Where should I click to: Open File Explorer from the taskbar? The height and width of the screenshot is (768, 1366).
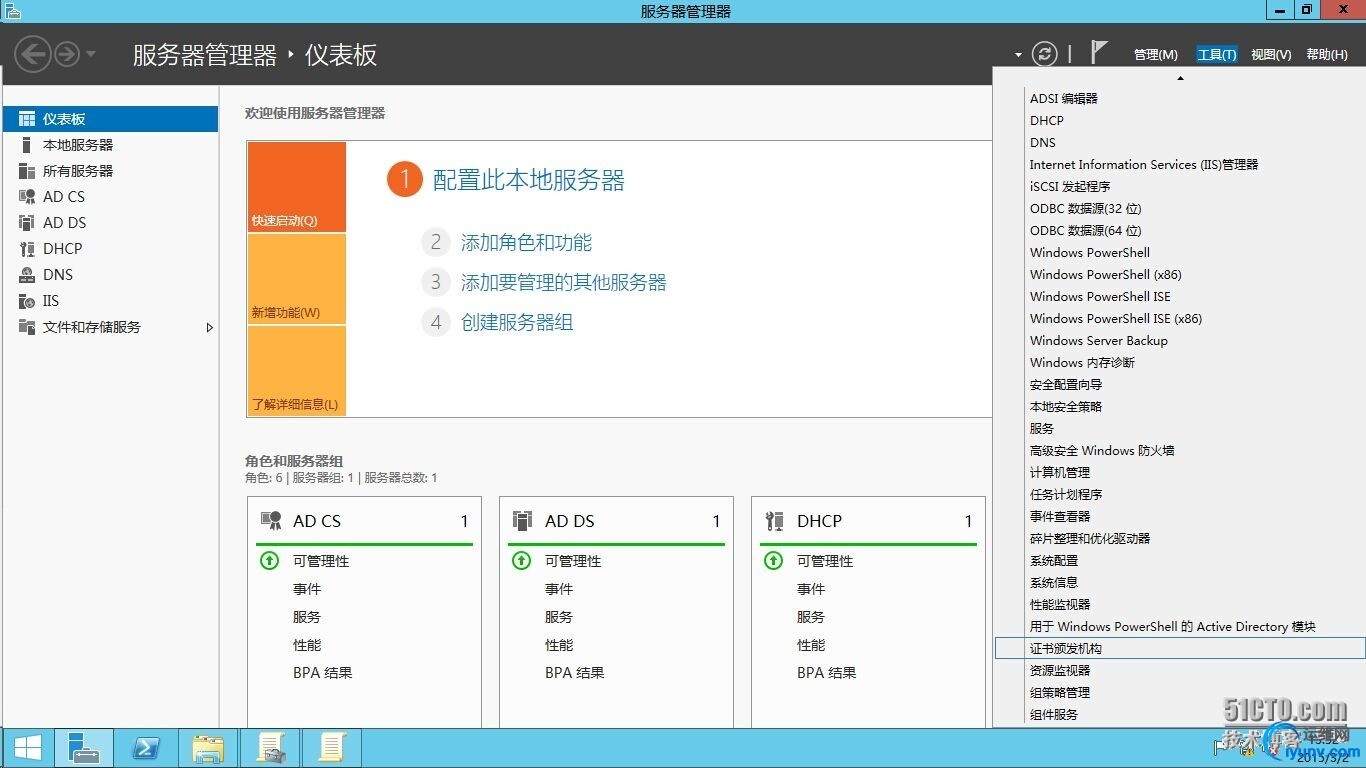(208, 748)
